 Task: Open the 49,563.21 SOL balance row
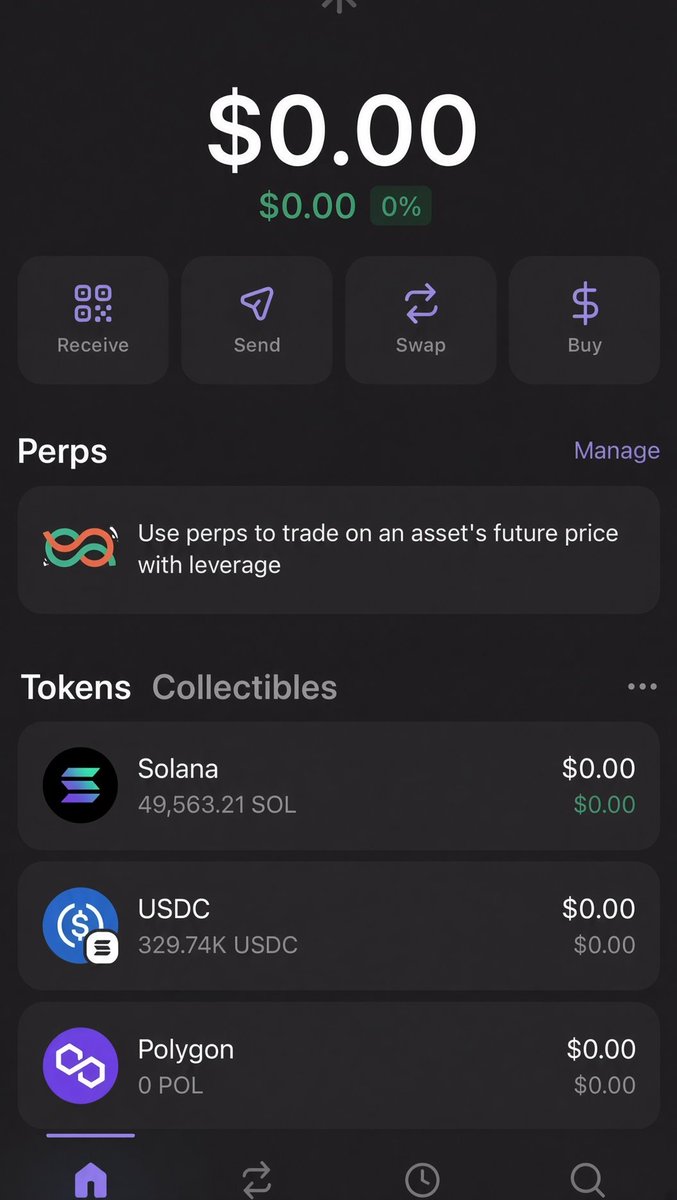coord(339,786)
